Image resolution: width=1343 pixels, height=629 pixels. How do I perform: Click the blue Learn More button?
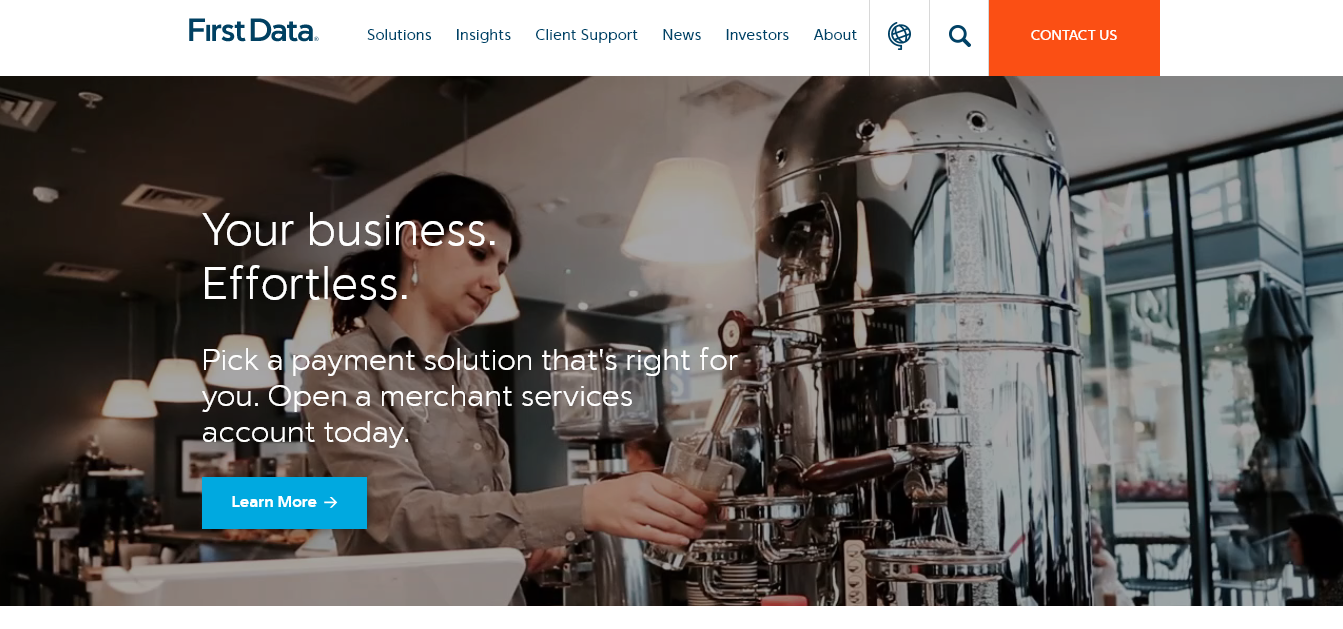coord(284,502)
